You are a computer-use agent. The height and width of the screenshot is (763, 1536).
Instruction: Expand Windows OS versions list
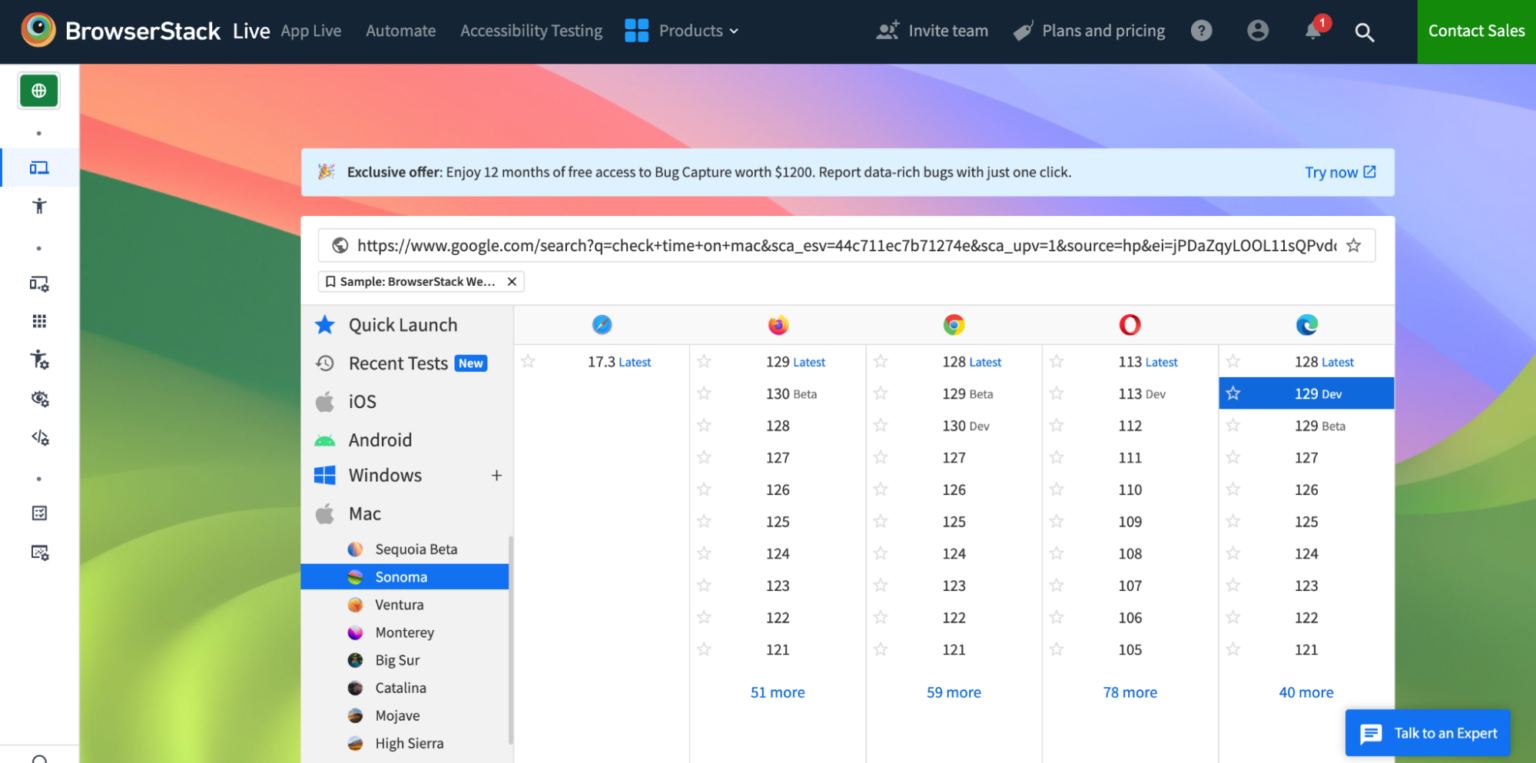497,475
